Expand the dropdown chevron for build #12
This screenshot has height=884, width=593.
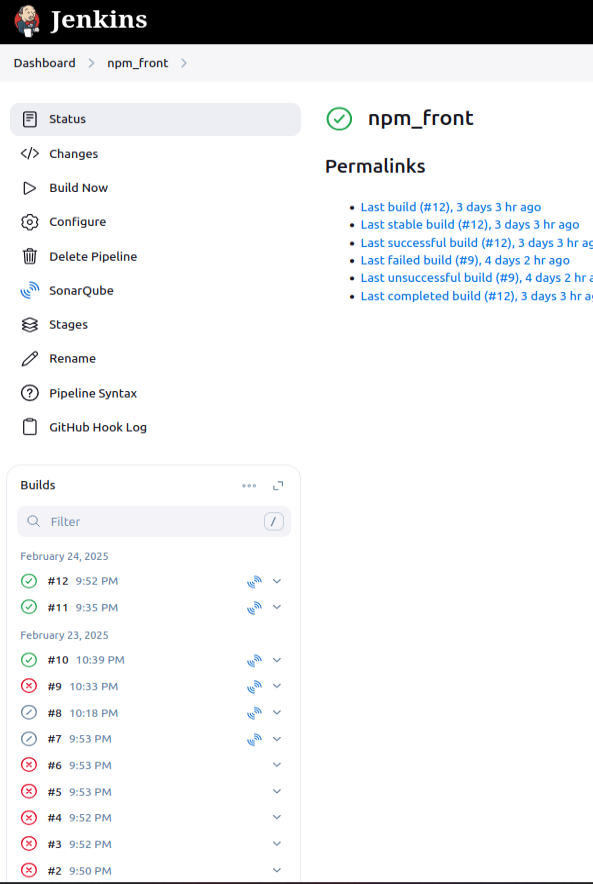tap(277, 581)
